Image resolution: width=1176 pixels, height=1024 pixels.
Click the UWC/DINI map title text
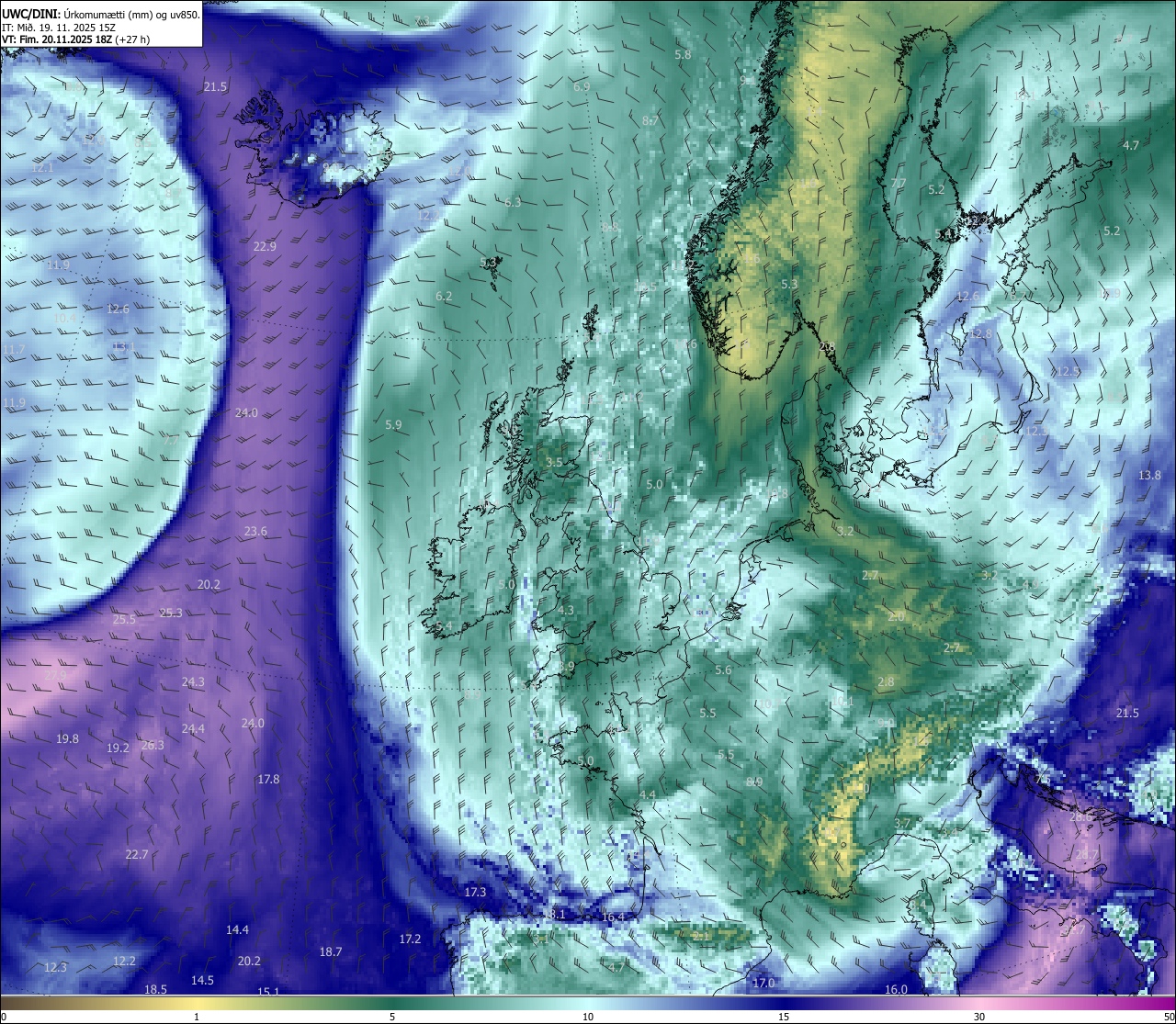click(101, 14)
